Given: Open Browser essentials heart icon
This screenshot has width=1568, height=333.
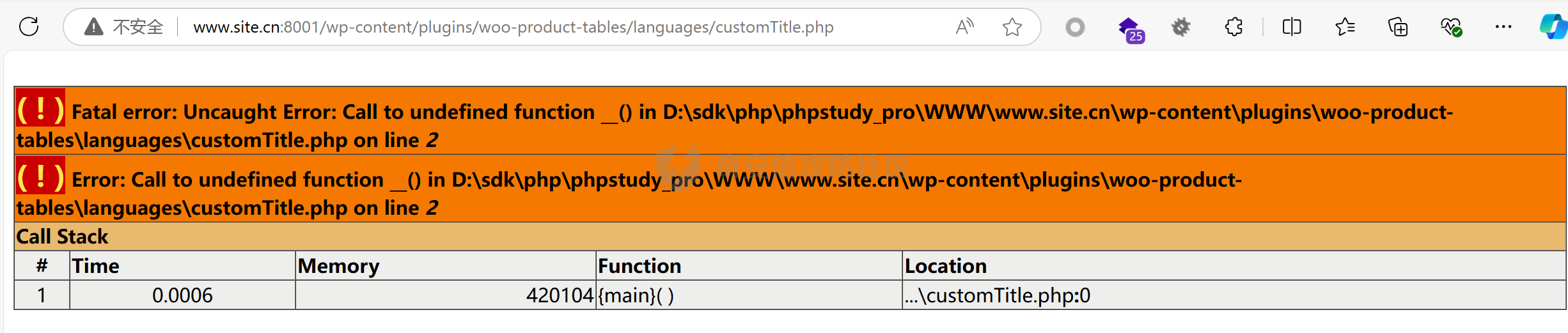Looking at the screenshot, I should [x=1450, y=27].
